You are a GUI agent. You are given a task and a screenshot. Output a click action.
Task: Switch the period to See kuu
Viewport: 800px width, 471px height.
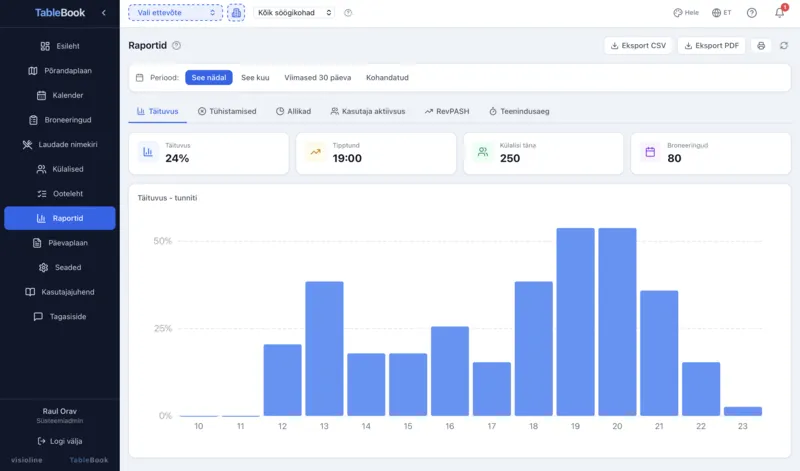pos(256,77)
